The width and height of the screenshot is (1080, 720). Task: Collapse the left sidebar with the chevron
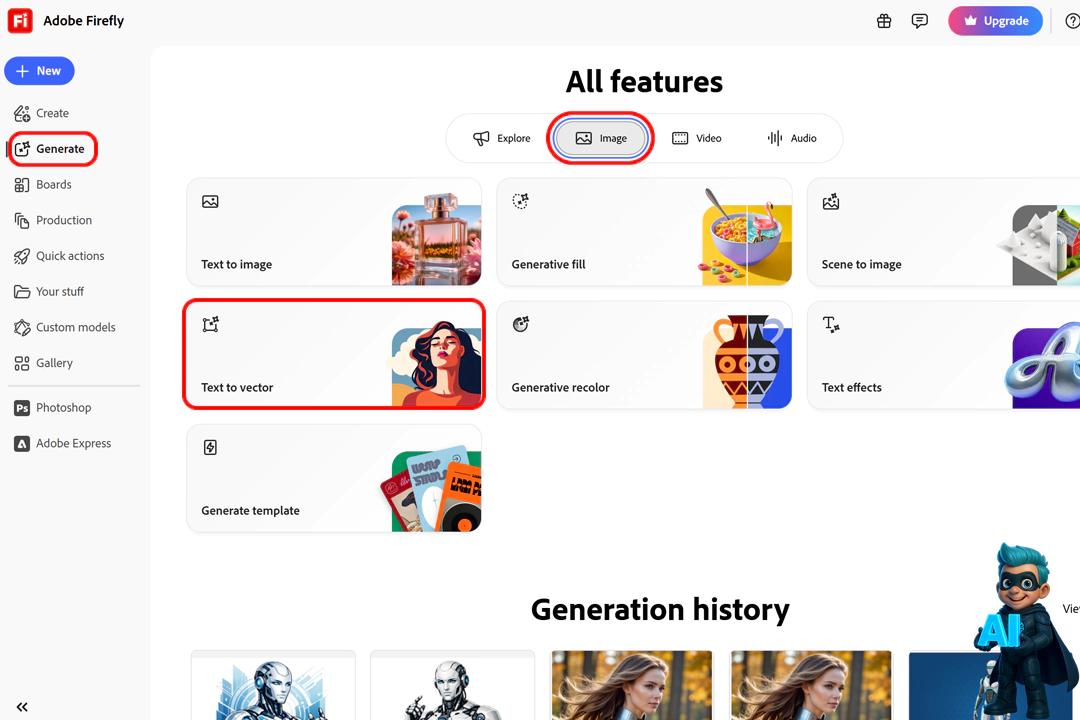22,706
